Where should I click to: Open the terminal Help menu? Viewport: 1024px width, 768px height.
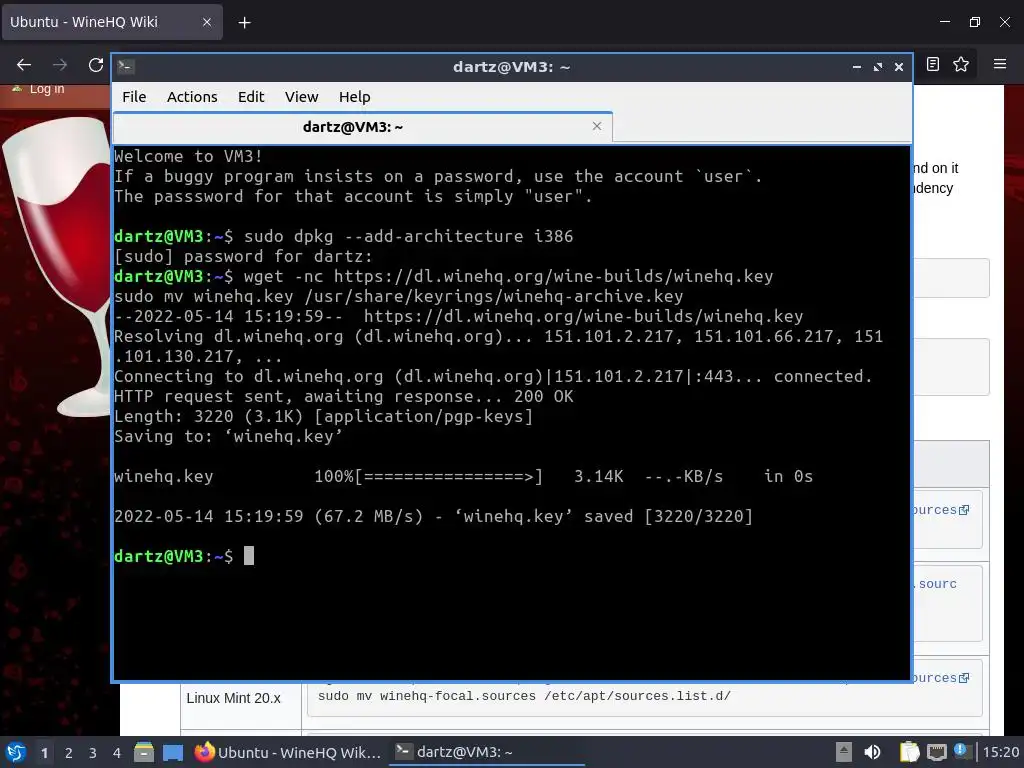pyautogui.click(x=355, y=97)
